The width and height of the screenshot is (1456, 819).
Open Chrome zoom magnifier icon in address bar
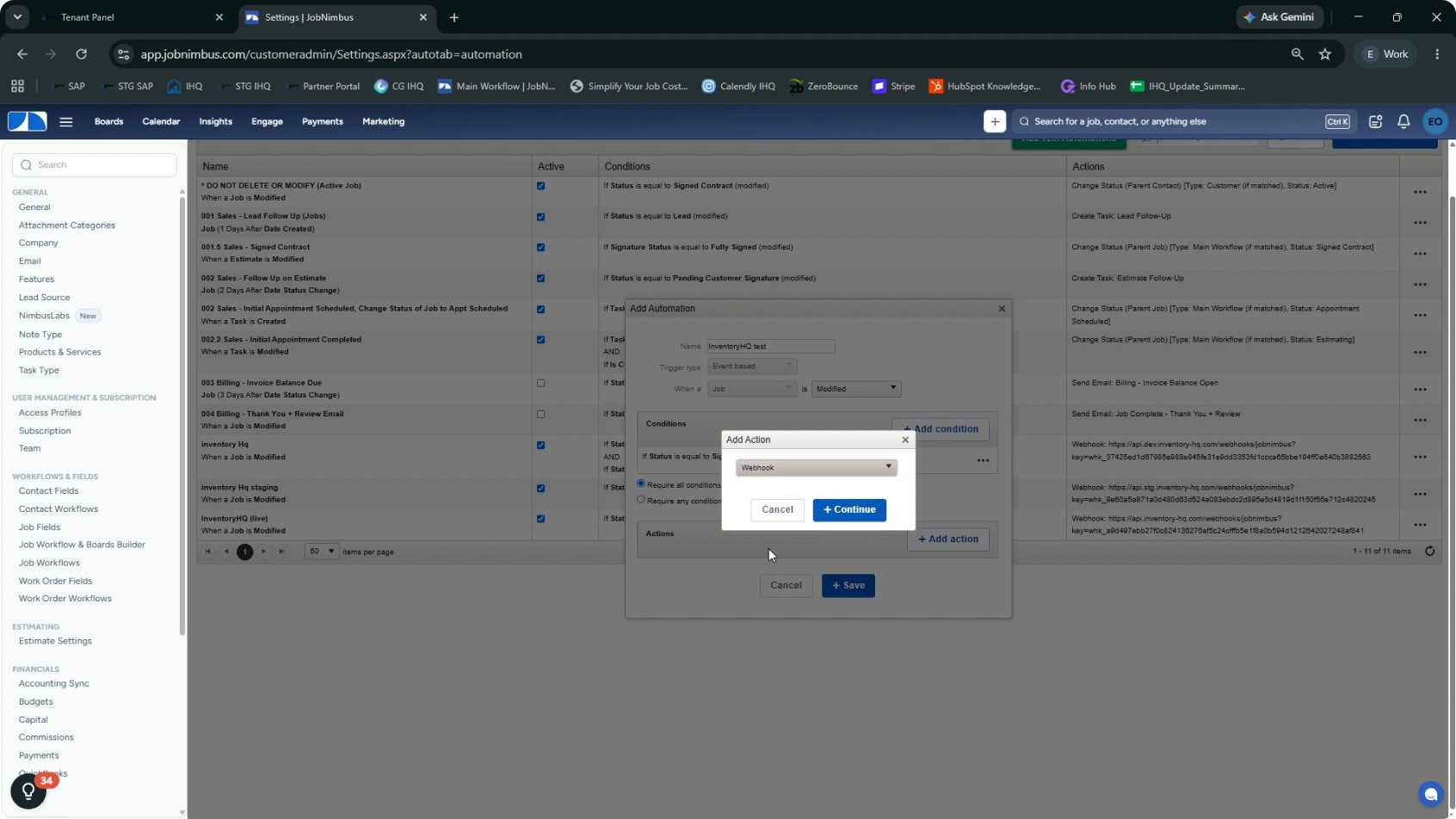[x=1297, y=54]
